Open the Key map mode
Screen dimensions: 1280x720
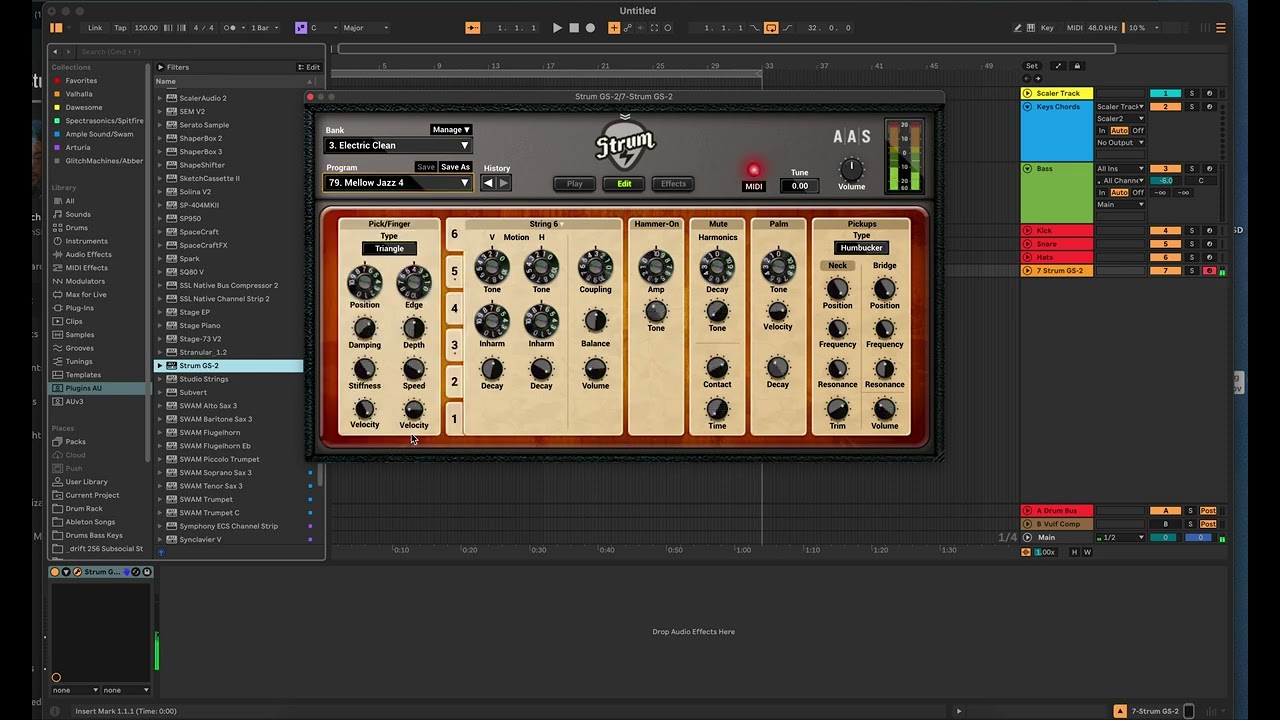(x=1047, y=28)
